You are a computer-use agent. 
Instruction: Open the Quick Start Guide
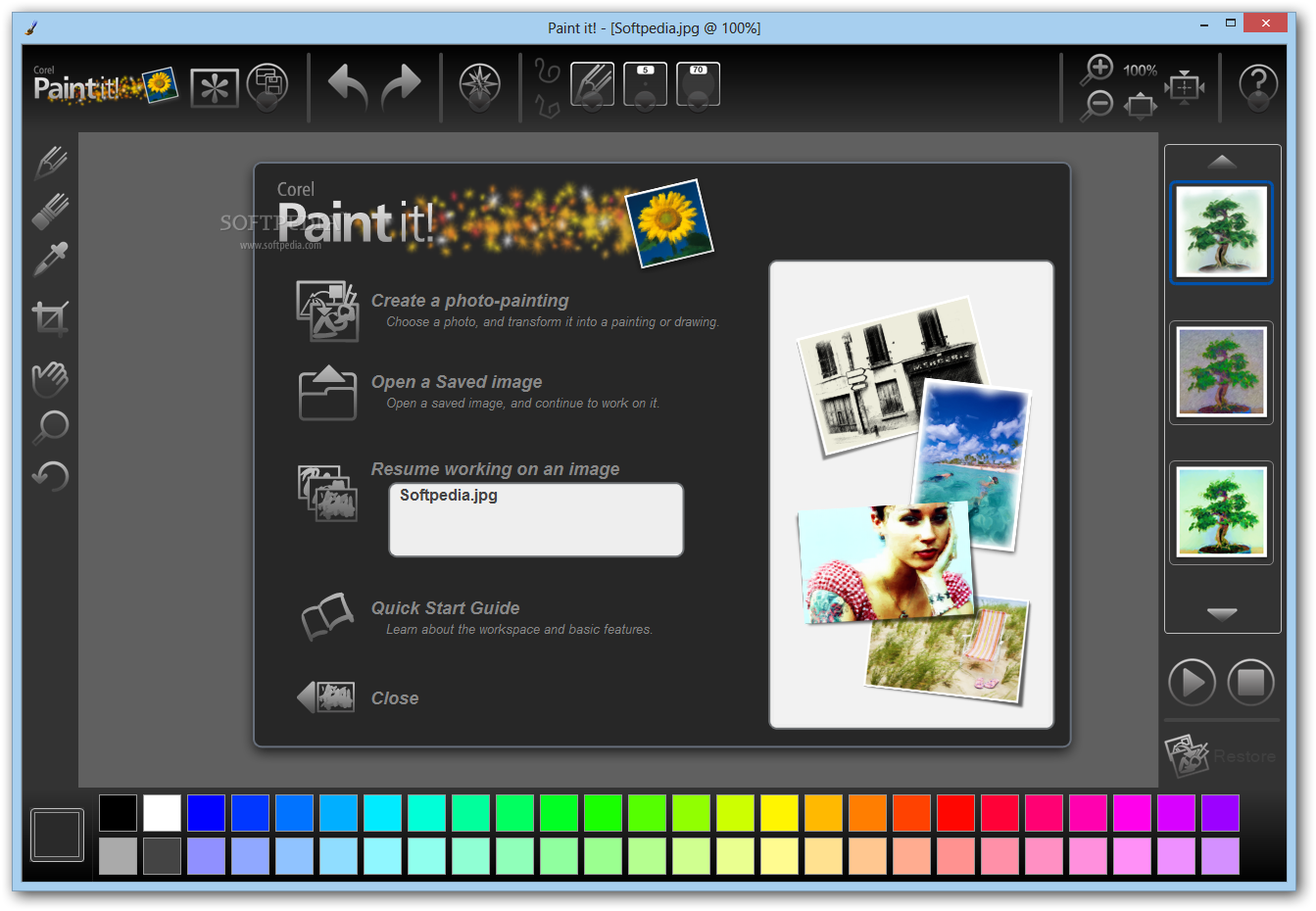(445, 608)
